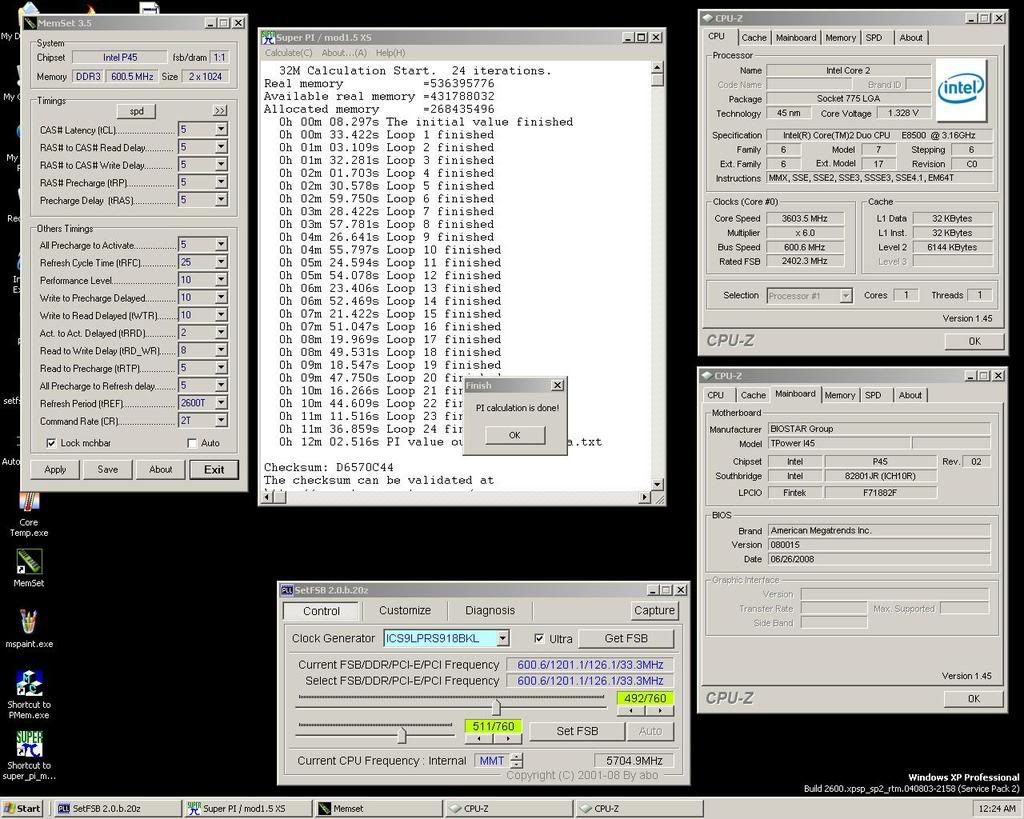
Task: Click Capture button in SetFSB
Action: pos(654,610)
